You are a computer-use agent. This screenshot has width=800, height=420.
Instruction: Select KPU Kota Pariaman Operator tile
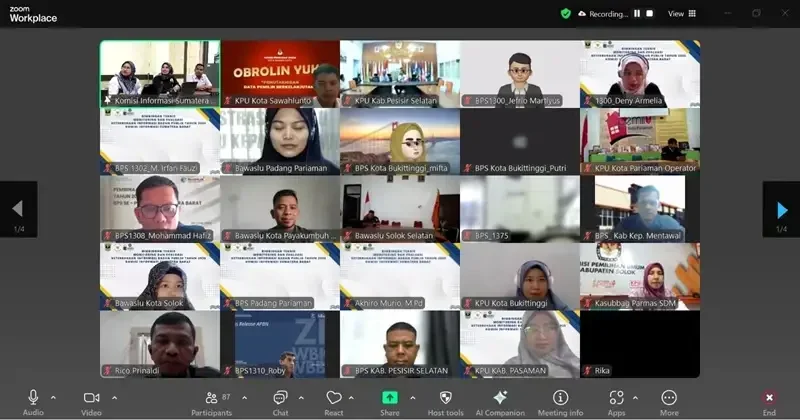tap(640, 142)
